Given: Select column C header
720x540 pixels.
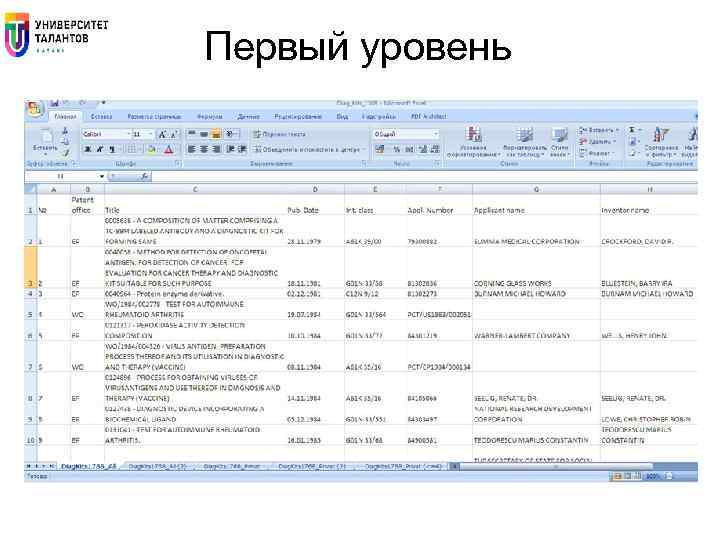Looking at the screenshot, I should coord(195,189).
